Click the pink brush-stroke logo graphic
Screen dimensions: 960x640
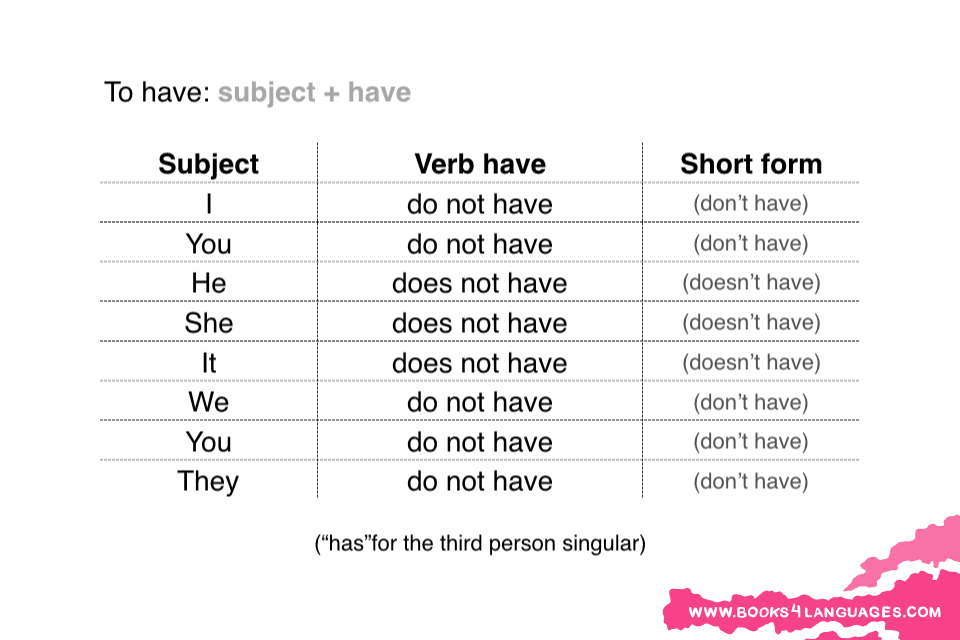click(814, 582)
